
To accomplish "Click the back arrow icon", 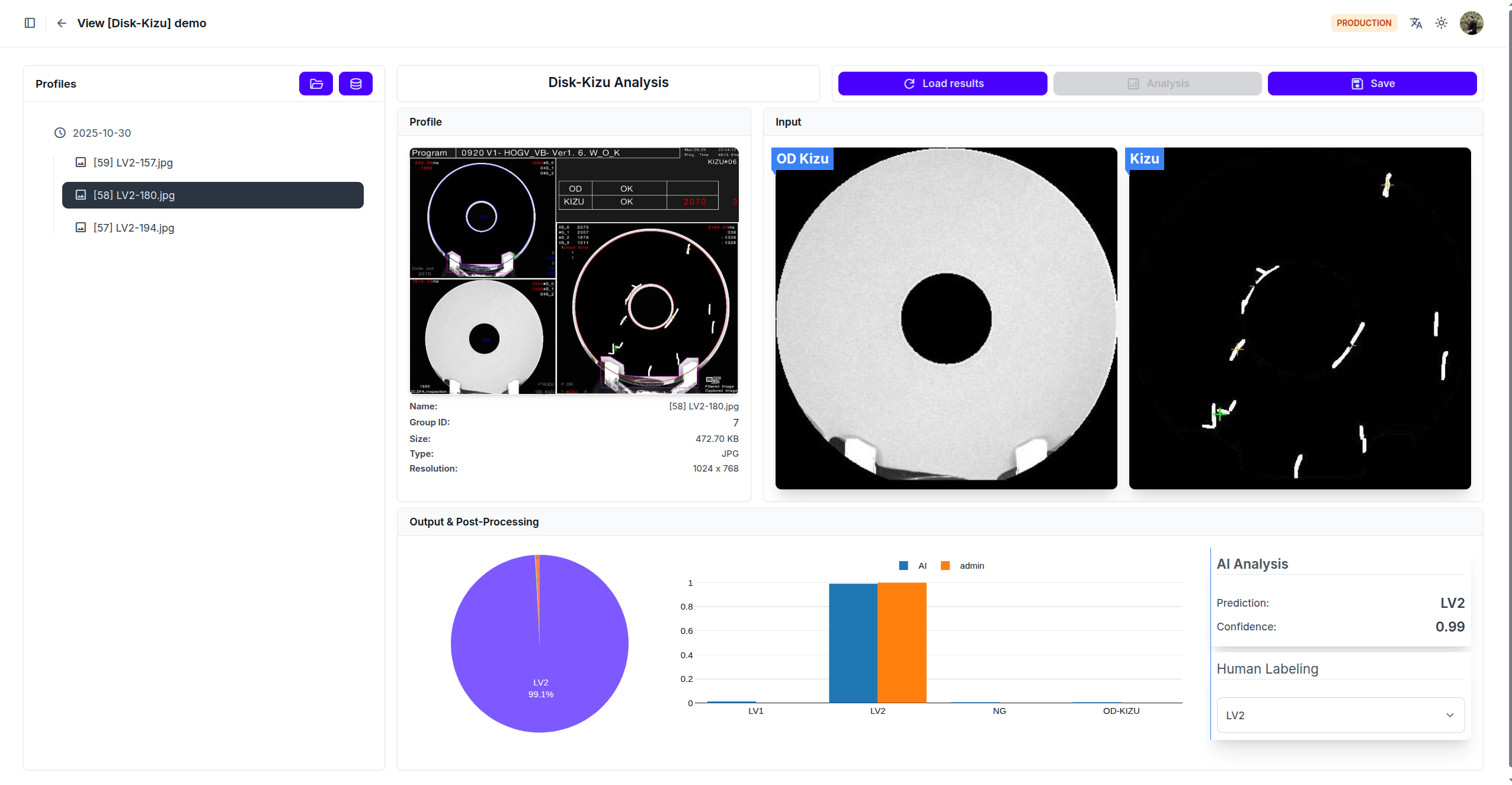I will click(x=62, y=23).
